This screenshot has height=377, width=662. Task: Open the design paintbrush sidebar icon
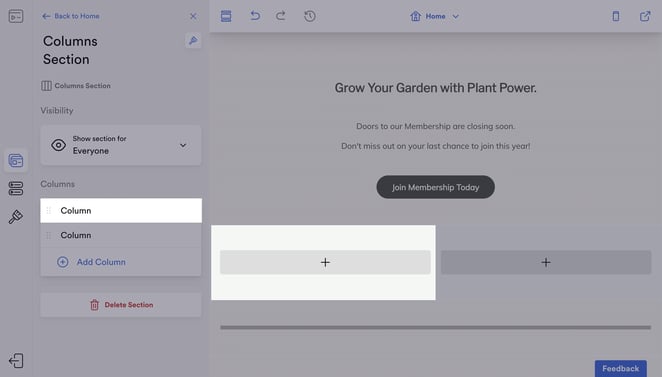16,217
